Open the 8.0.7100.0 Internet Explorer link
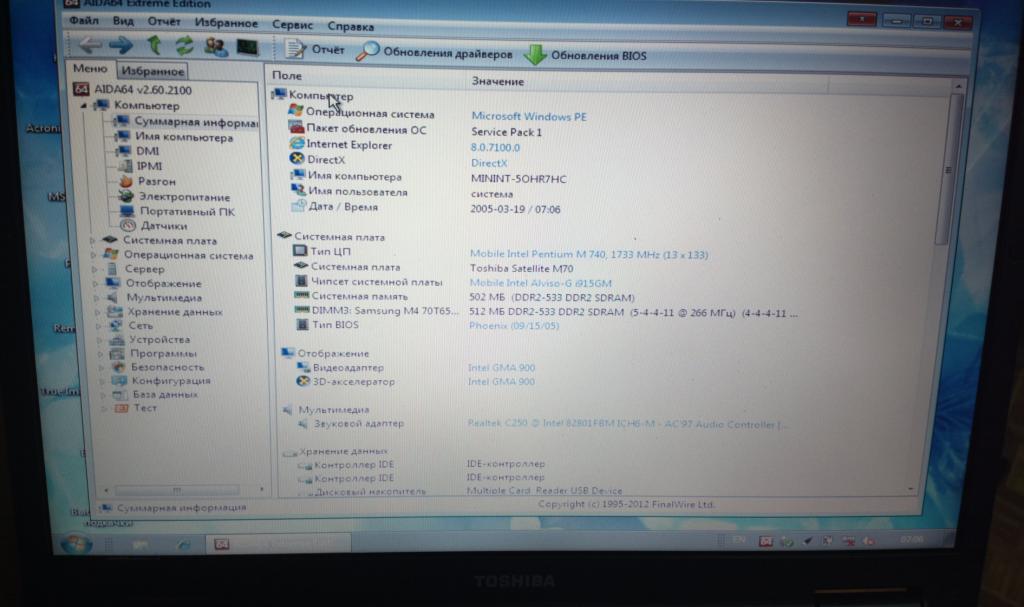 pyautogui.click(x=495, y=148)
